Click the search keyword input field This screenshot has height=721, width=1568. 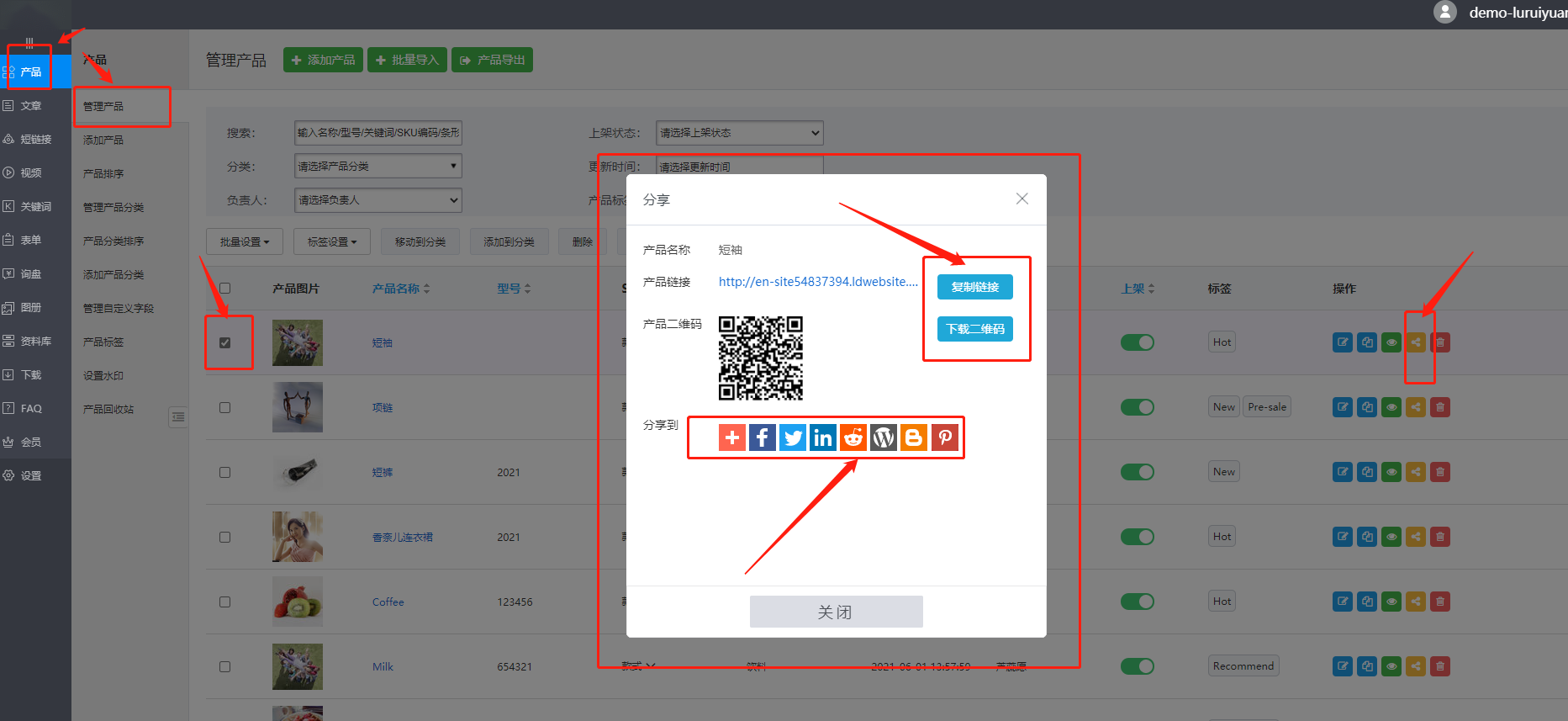(377, 133)
